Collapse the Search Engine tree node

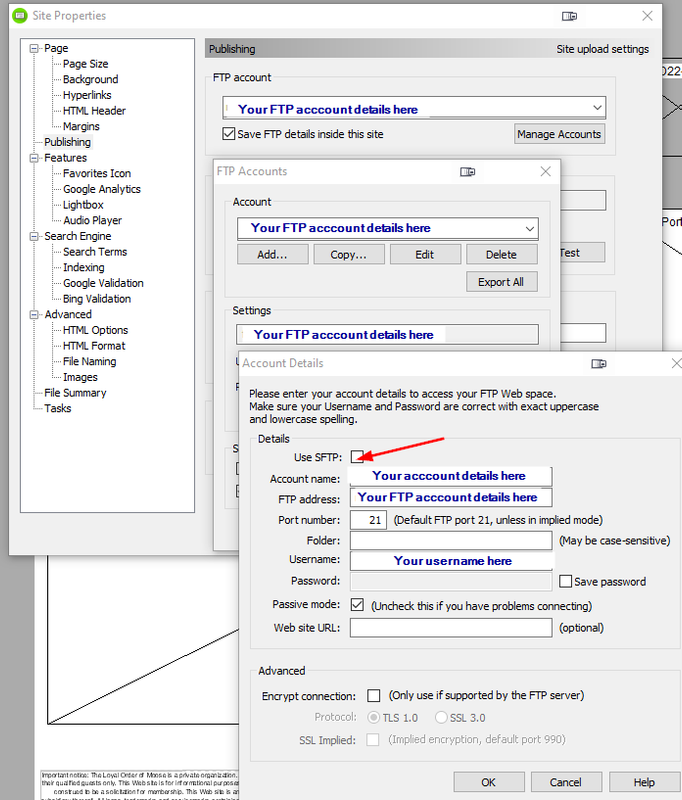(34, 236)
